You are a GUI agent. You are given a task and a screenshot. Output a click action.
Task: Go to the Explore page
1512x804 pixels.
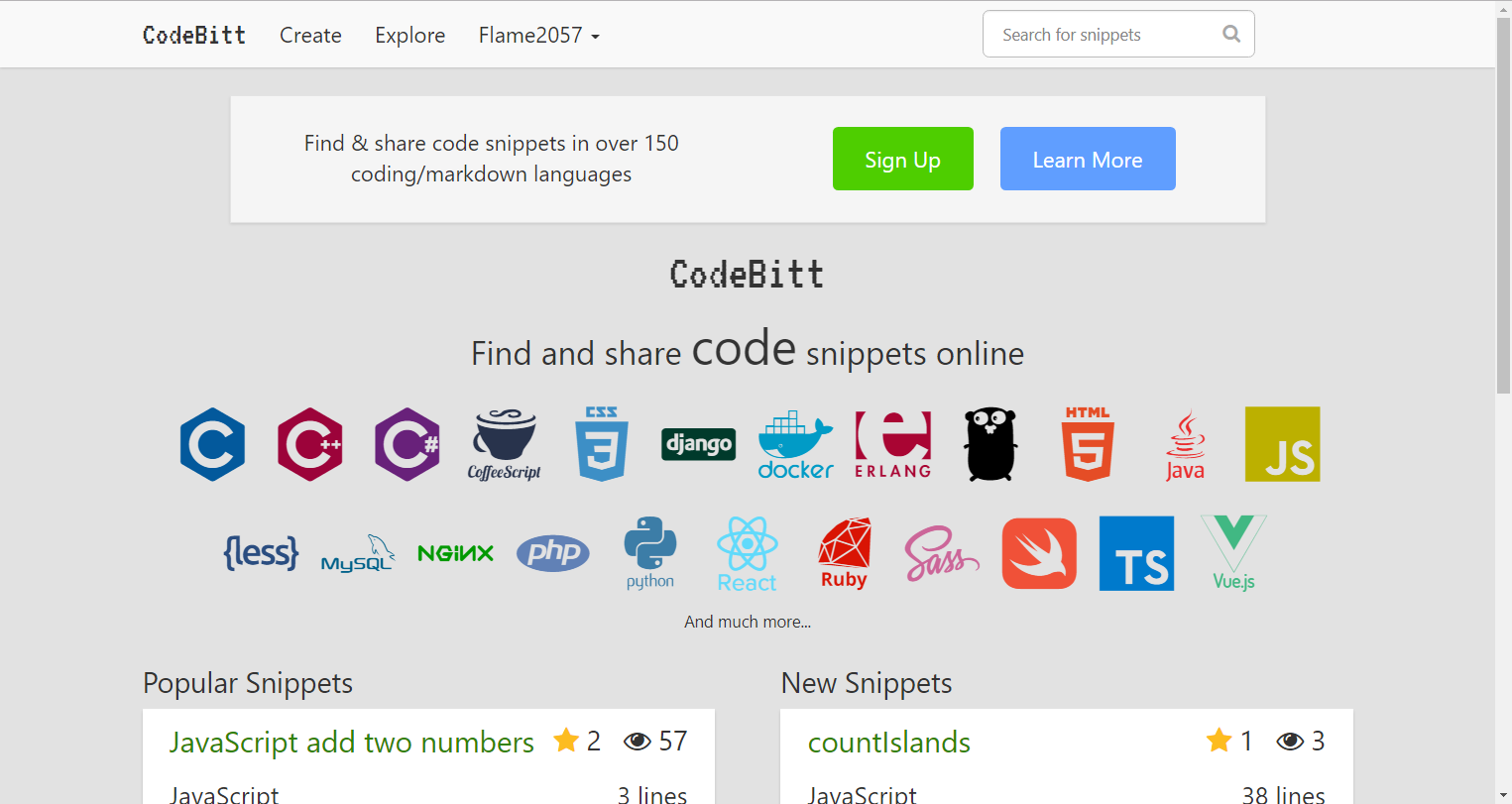409,35
